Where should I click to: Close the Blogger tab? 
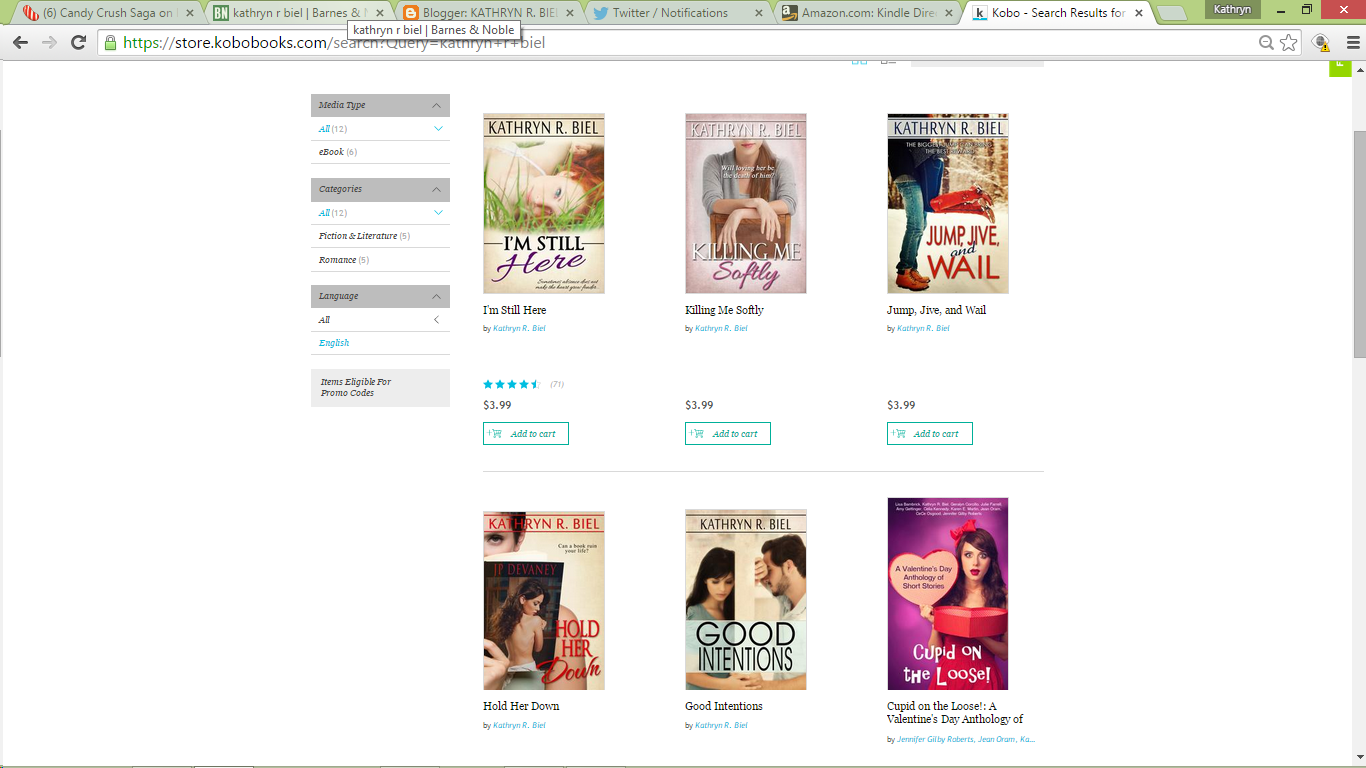569,13
